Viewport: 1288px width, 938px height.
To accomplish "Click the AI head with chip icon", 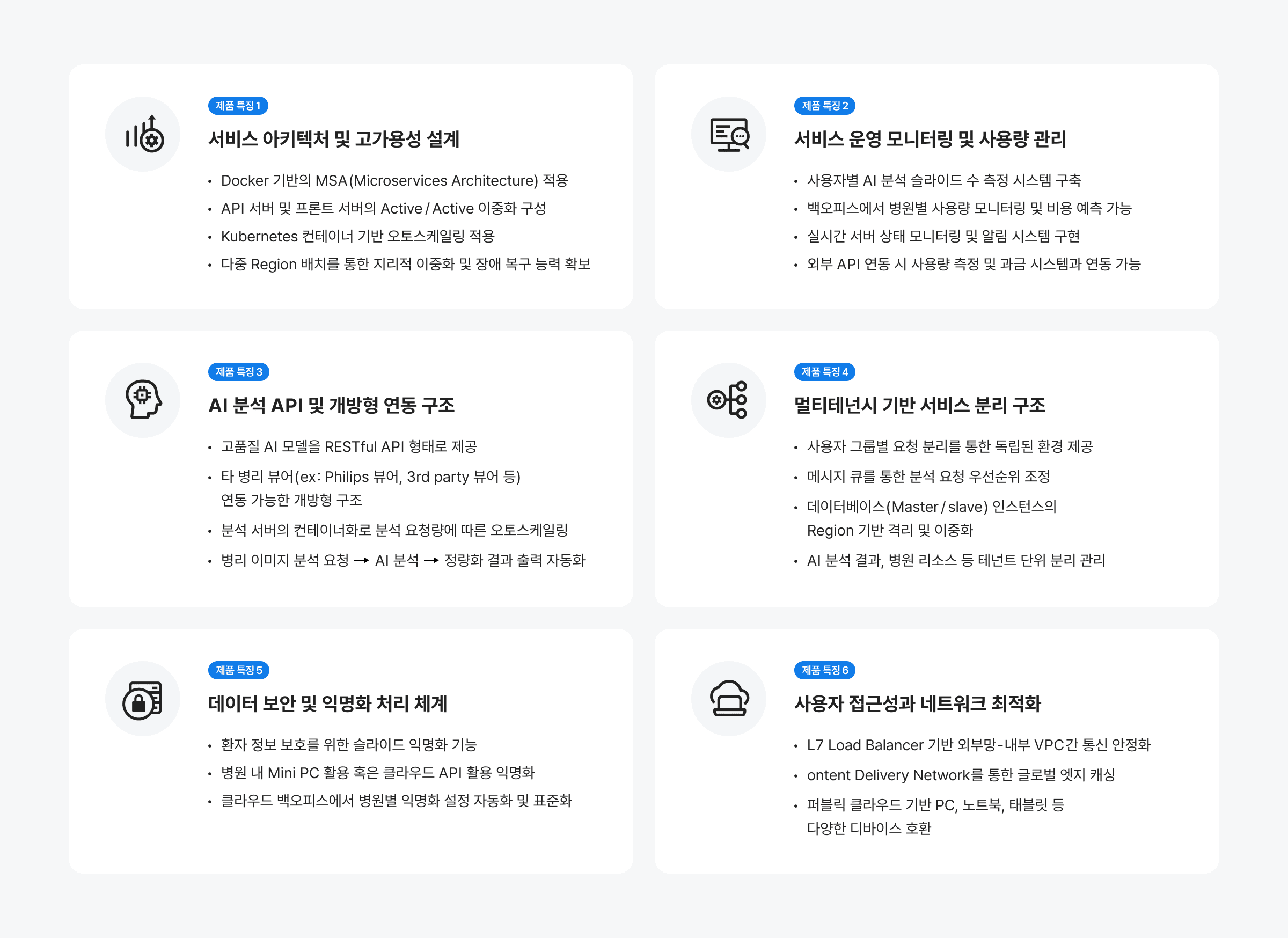I will click(x=144, y=400).
